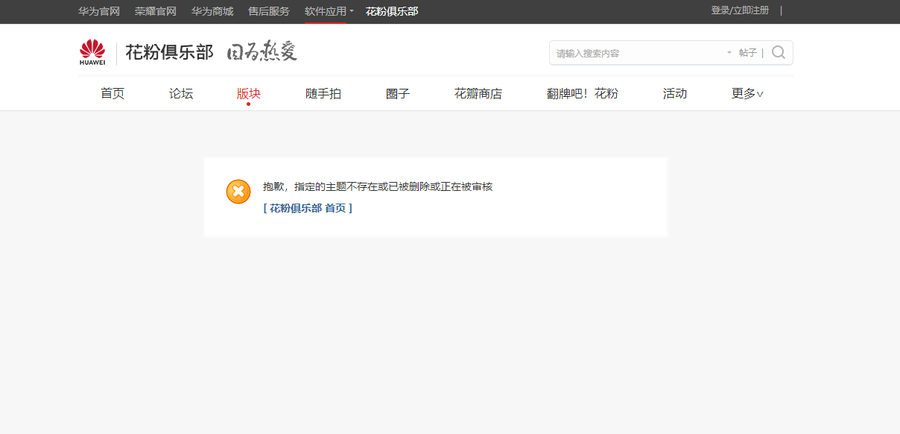900x434 pixels.
Task: Open the 随手拍 navigation tab
Action: [x=323, y=94]
